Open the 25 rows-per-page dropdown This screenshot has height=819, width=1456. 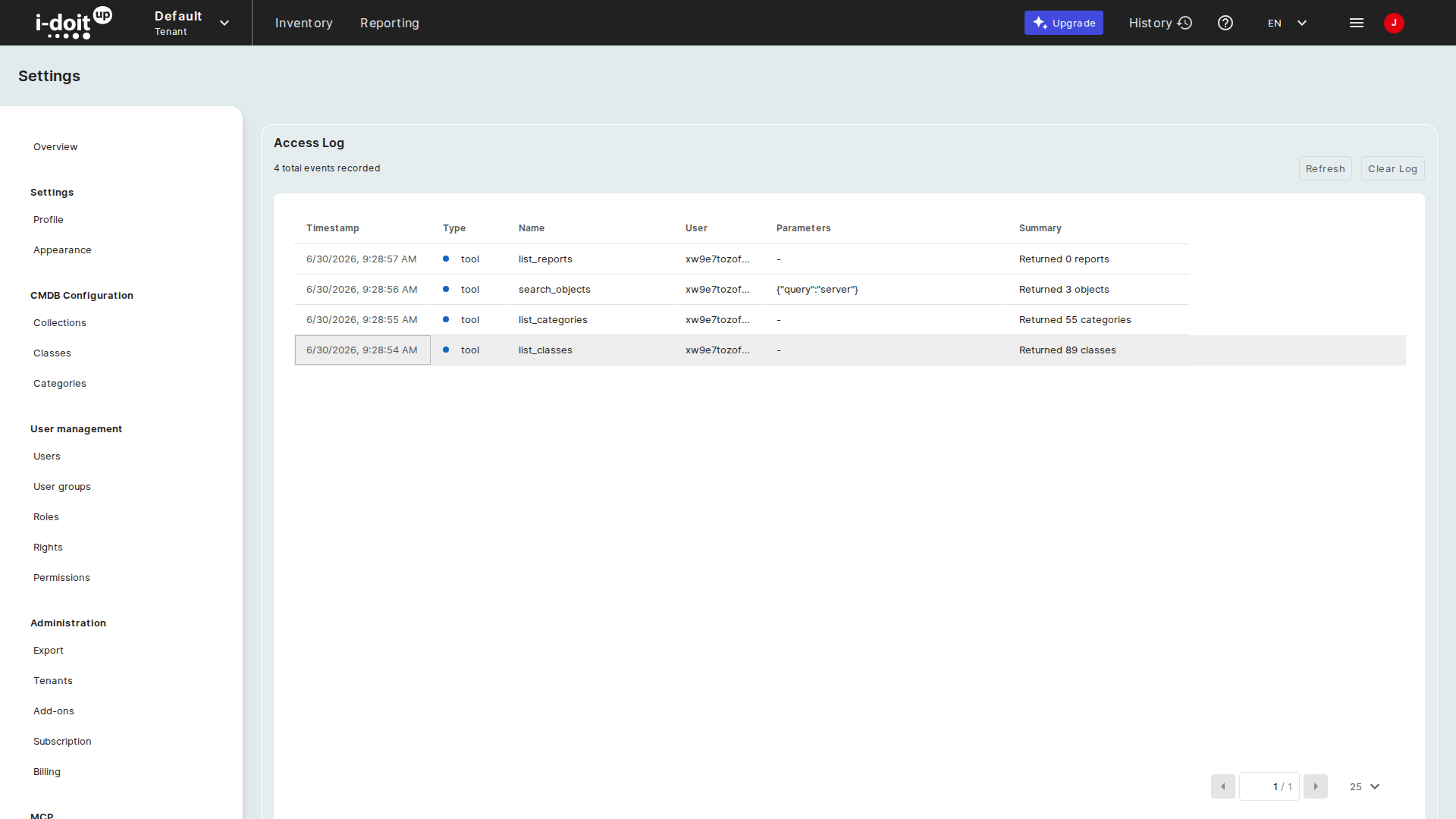coord(1364,786)
